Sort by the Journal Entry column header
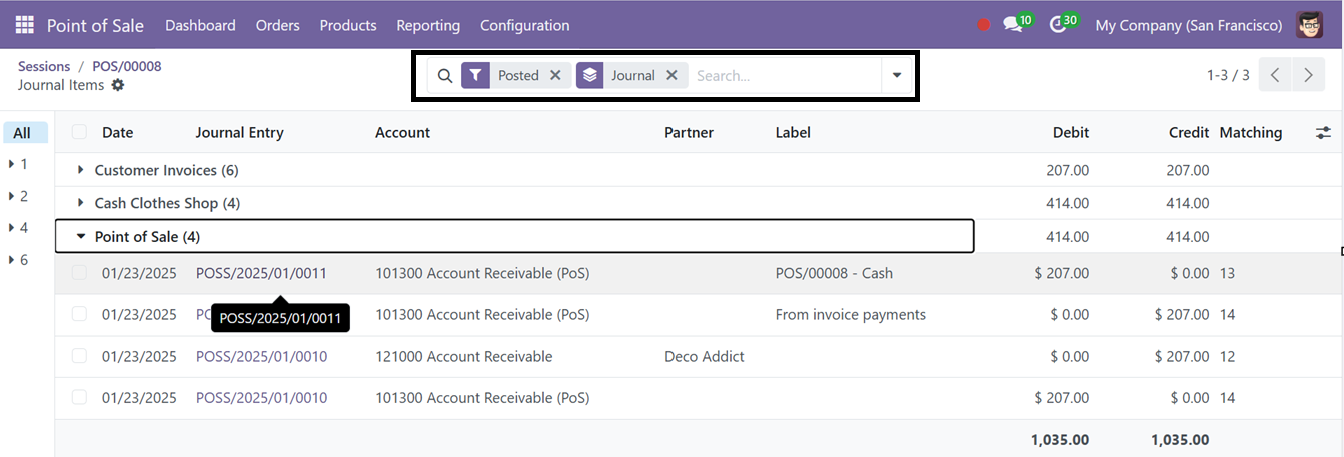Screen dimensions: 1344x457 click(x=239, y=132)
